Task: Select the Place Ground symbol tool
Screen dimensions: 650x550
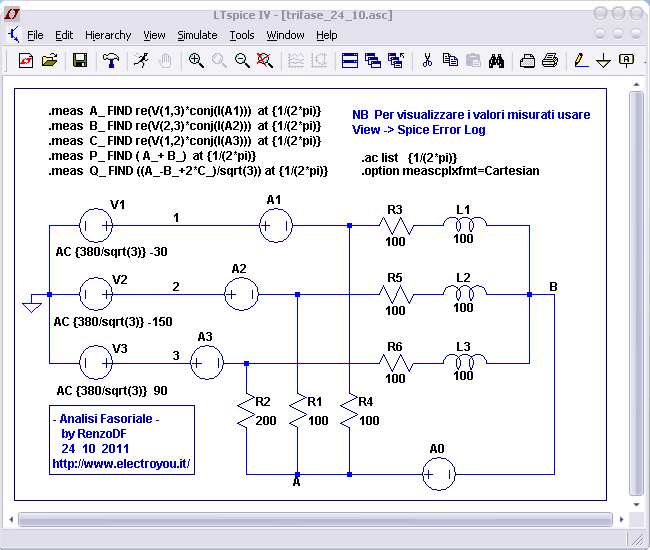Action: point(603,60)
